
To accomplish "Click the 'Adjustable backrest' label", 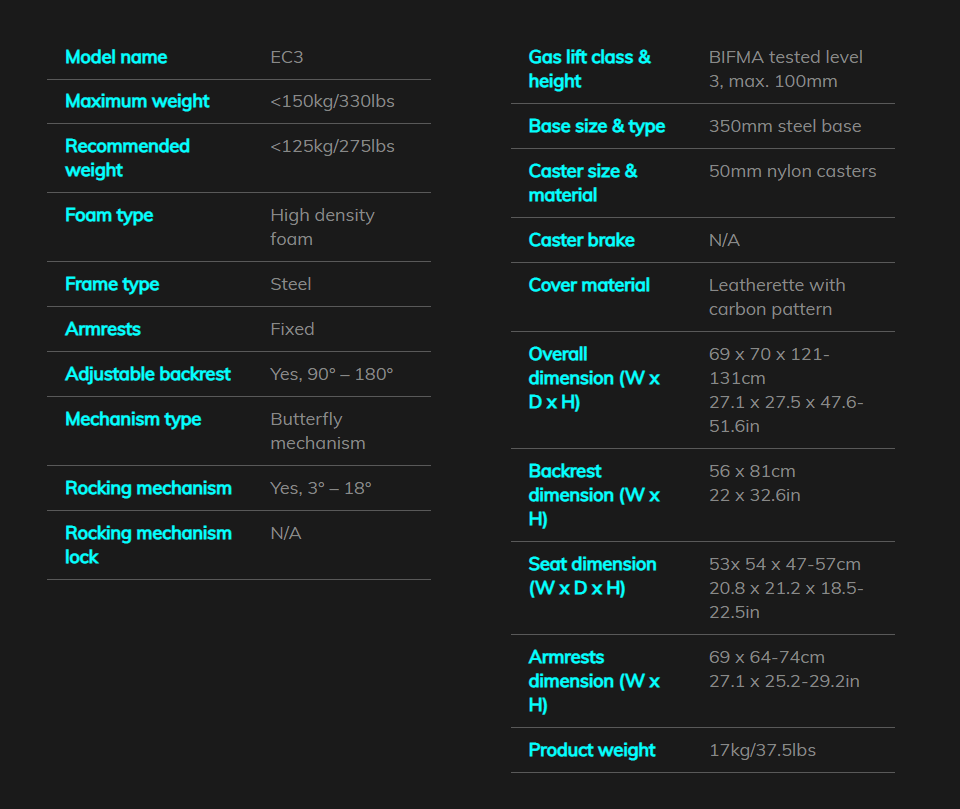I will (x=148, y=374).
